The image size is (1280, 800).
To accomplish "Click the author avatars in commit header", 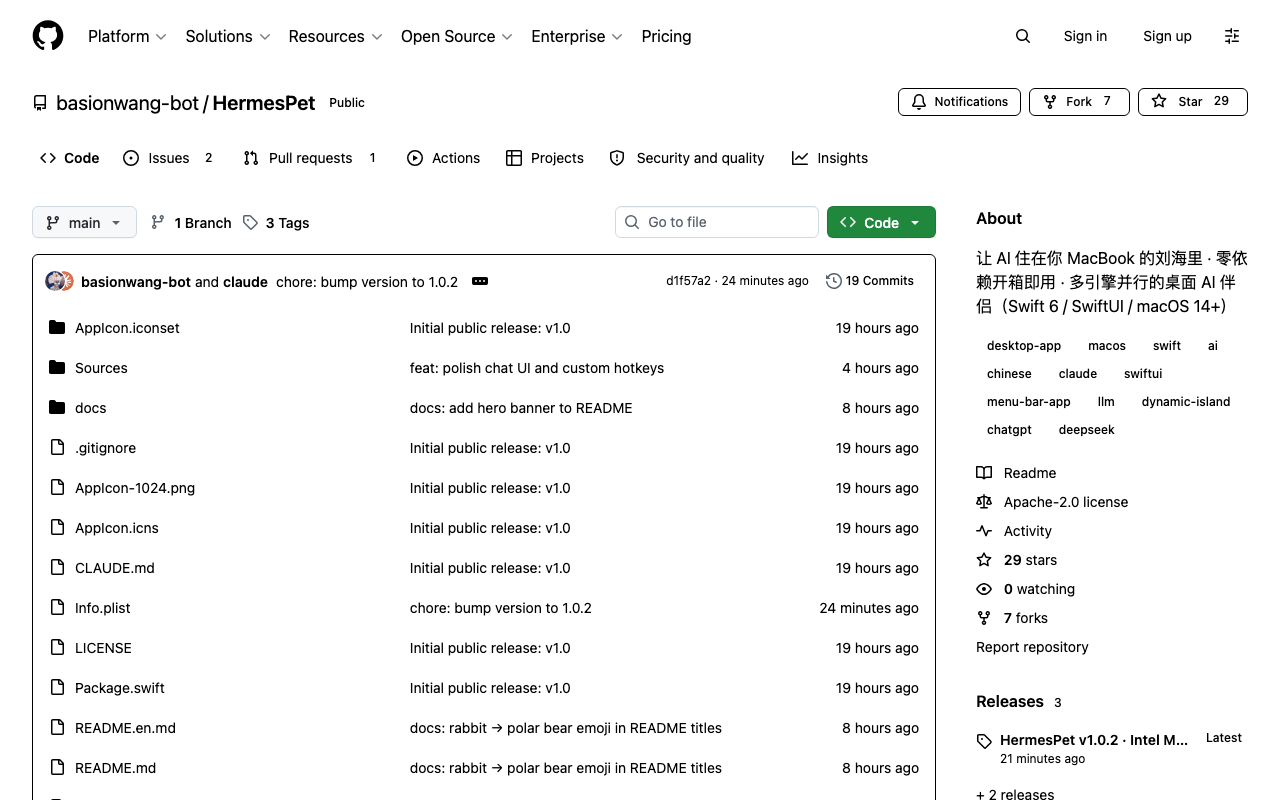I will (60, 281).
